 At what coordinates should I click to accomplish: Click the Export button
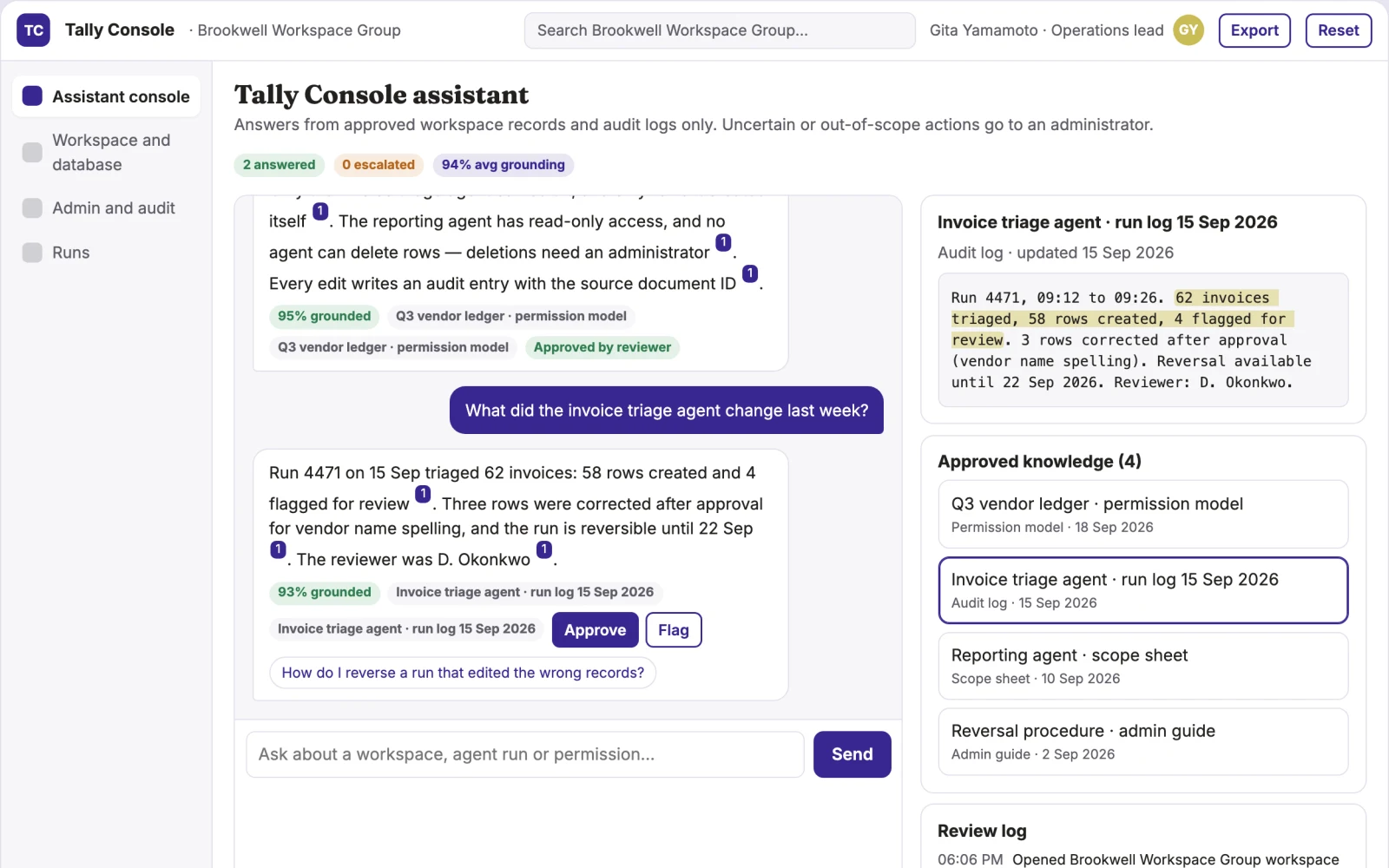click(x=1254, y=30)
